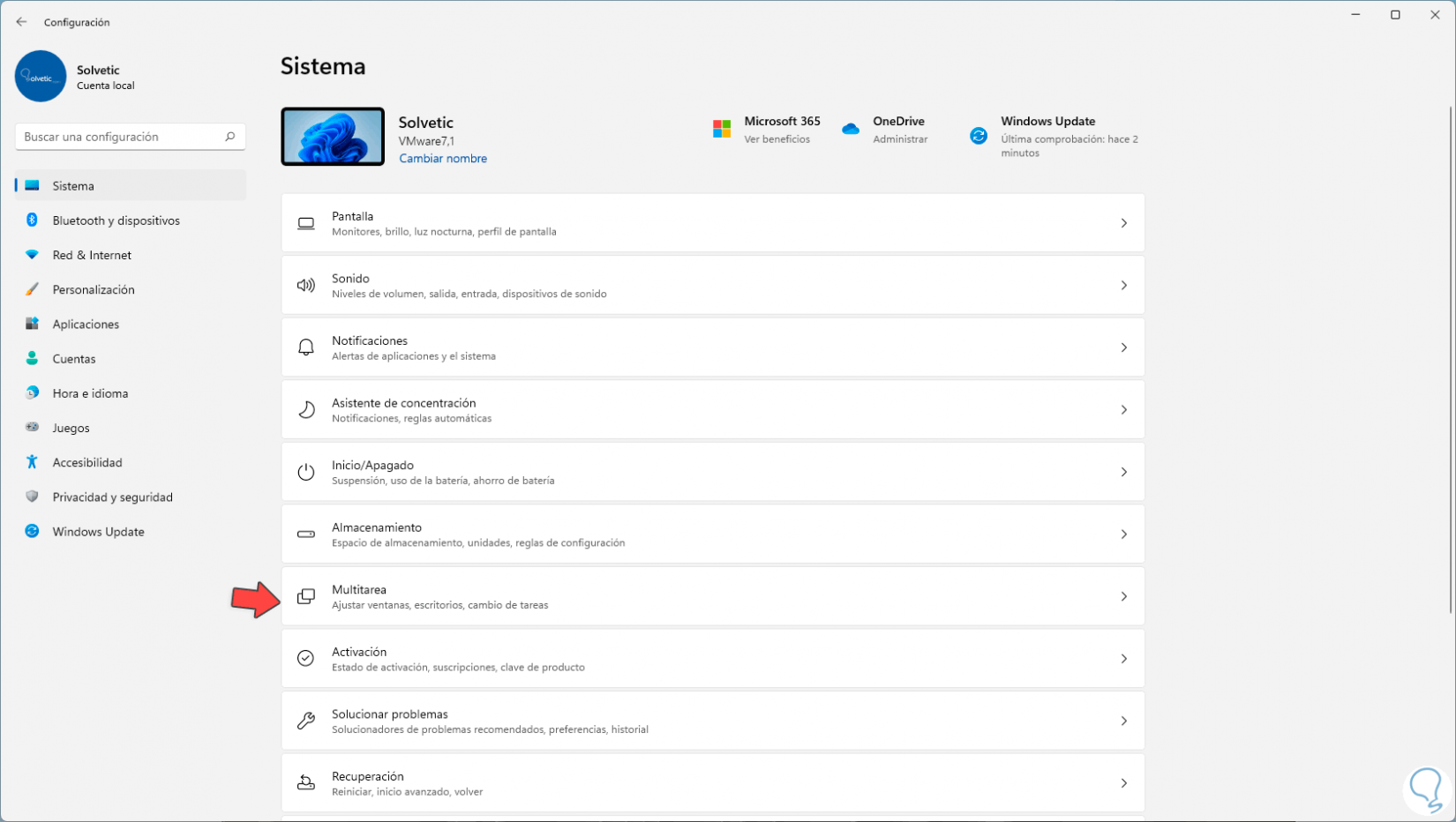This screenshot has height=822, width=1456.
Task: Expand the Pantalla settings chevron
Action: (1123, 223)
